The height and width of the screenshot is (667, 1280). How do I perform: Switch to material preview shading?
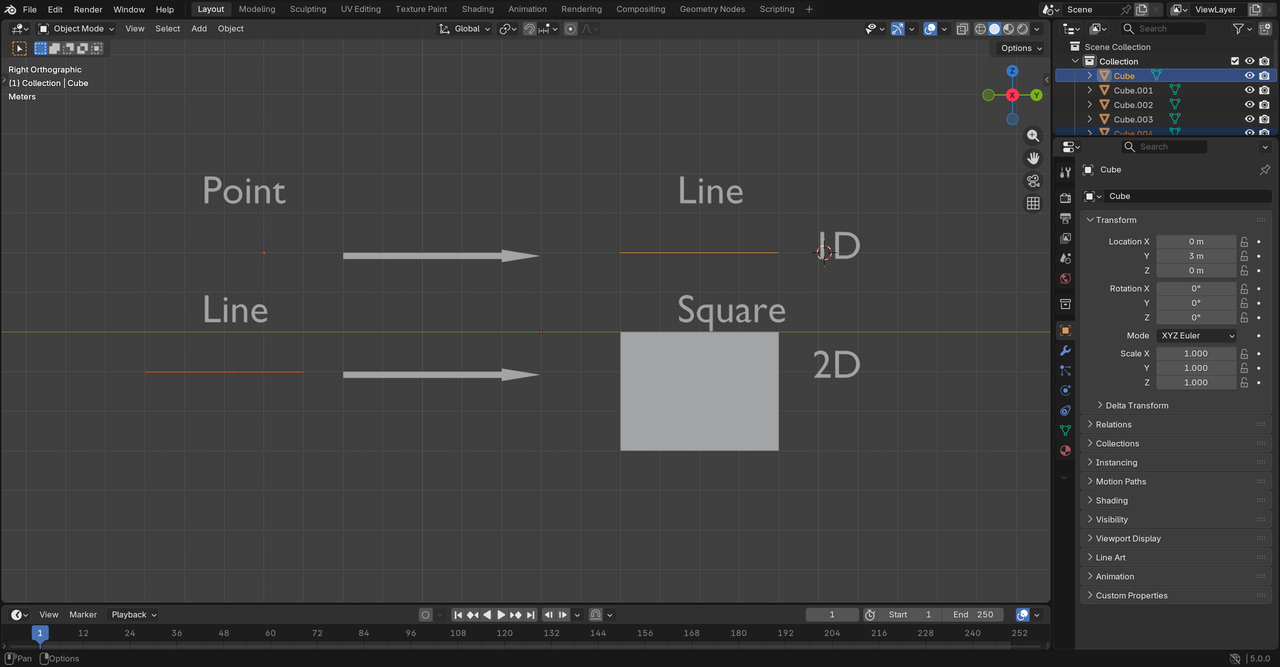pyautogui.click(x=1008, y=29)
